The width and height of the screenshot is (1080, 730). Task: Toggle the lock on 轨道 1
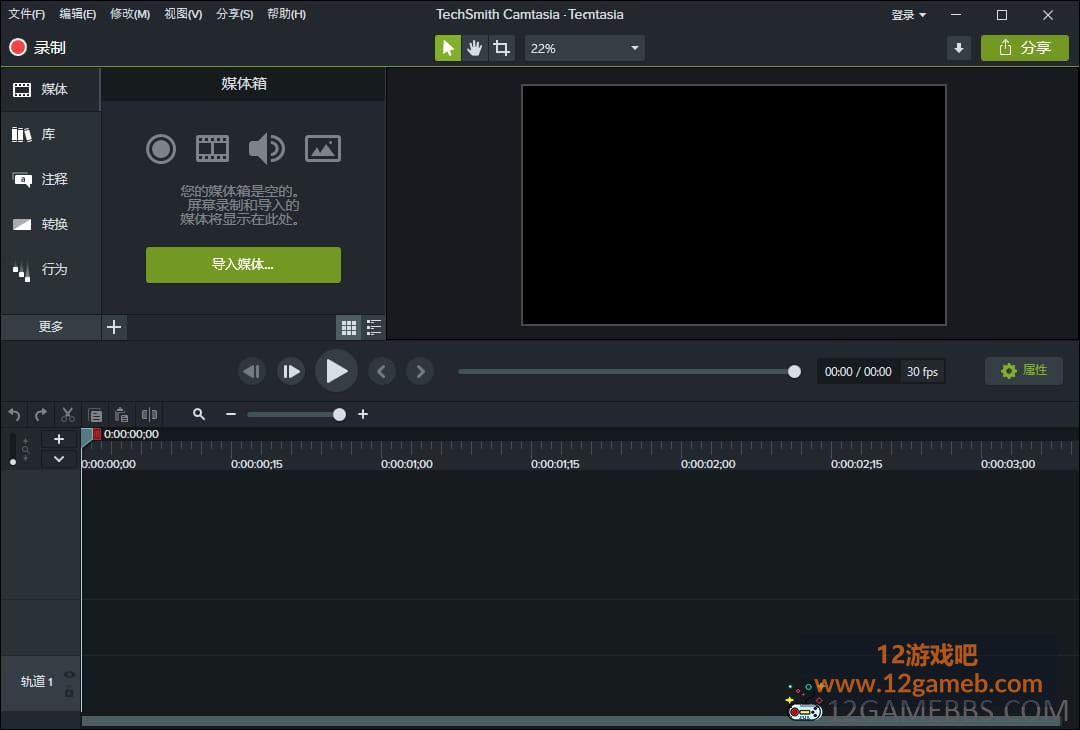coord(69,692)
